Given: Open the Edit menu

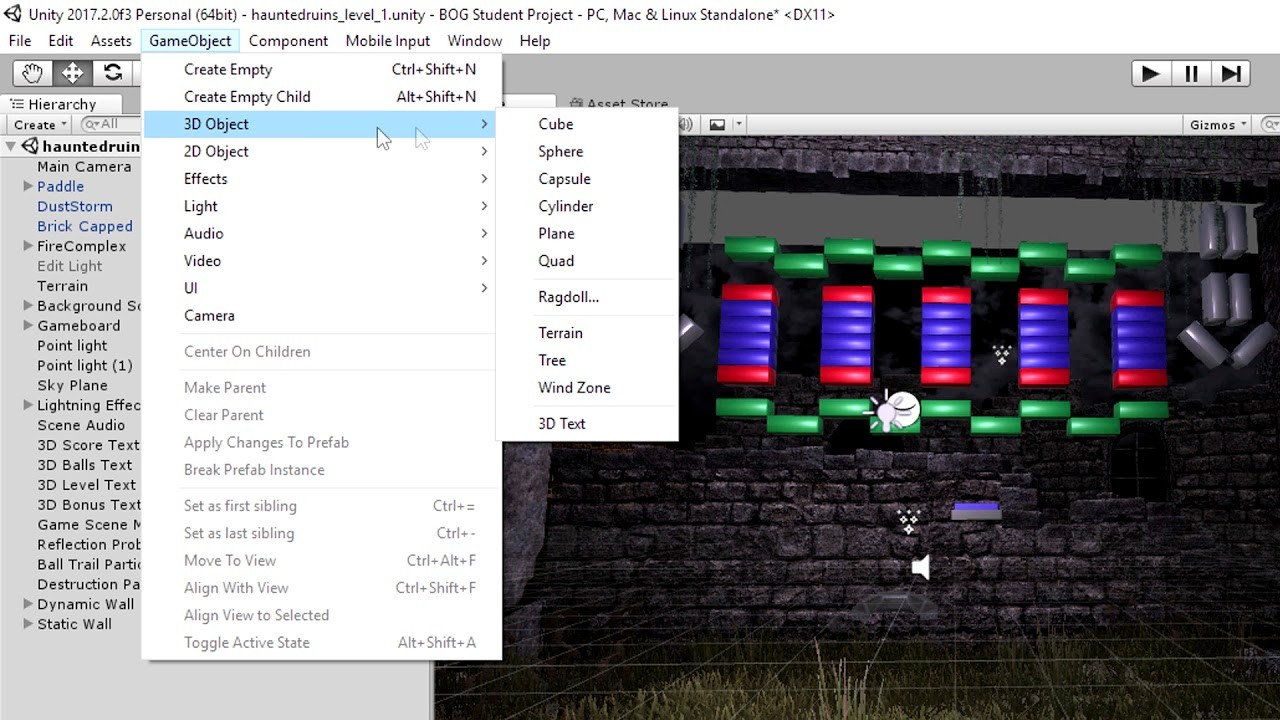Looking at the screenshot, I should [61, 41].
